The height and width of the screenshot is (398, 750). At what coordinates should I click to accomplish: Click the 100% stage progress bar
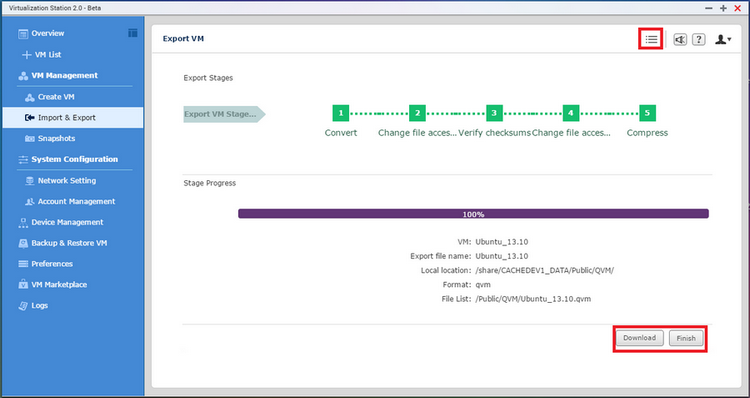tap(474, 214)
